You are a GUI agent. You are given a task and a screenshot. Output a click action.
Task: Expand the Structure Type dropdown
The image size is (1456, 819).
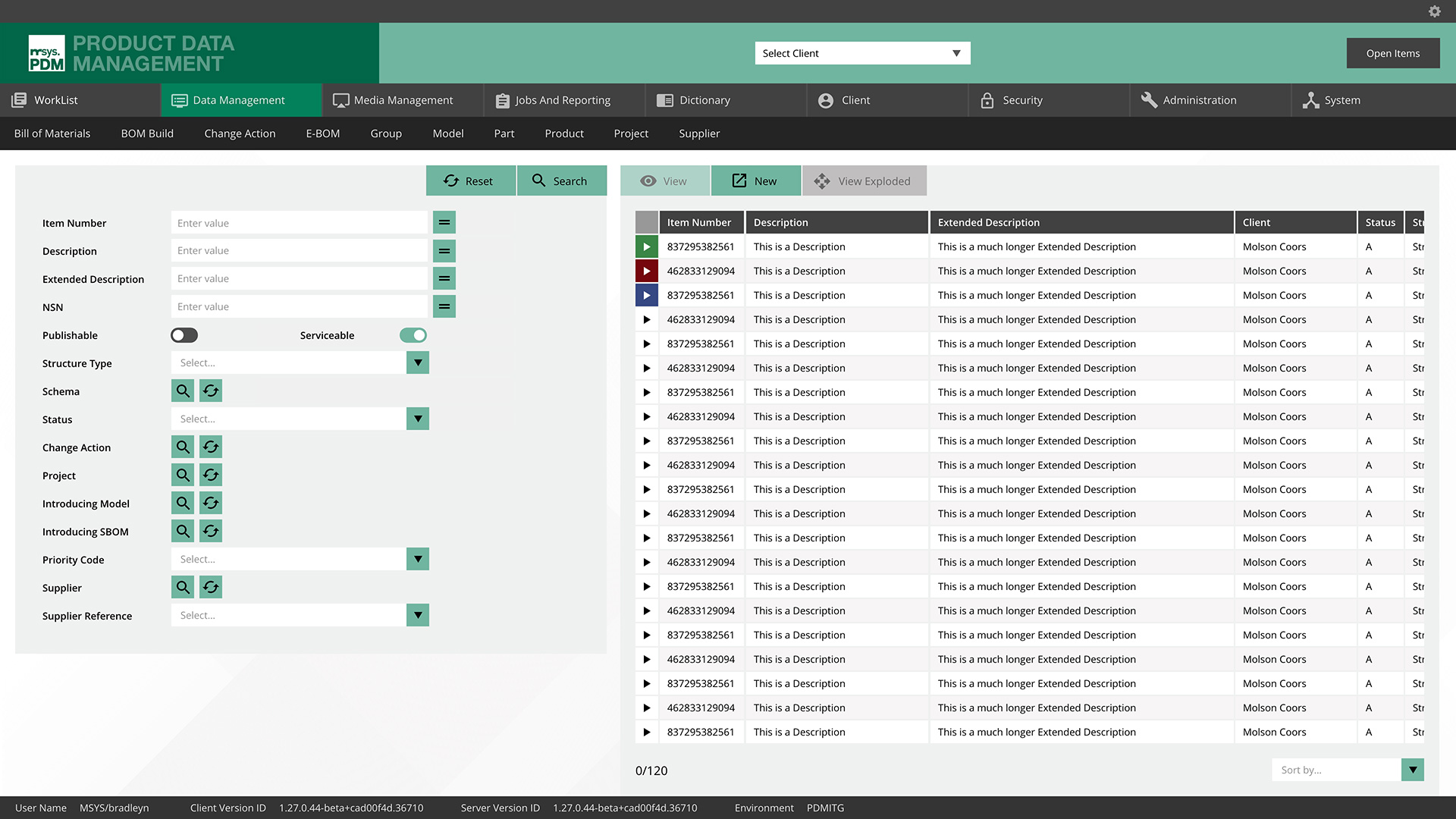click(x=418, y=363)
